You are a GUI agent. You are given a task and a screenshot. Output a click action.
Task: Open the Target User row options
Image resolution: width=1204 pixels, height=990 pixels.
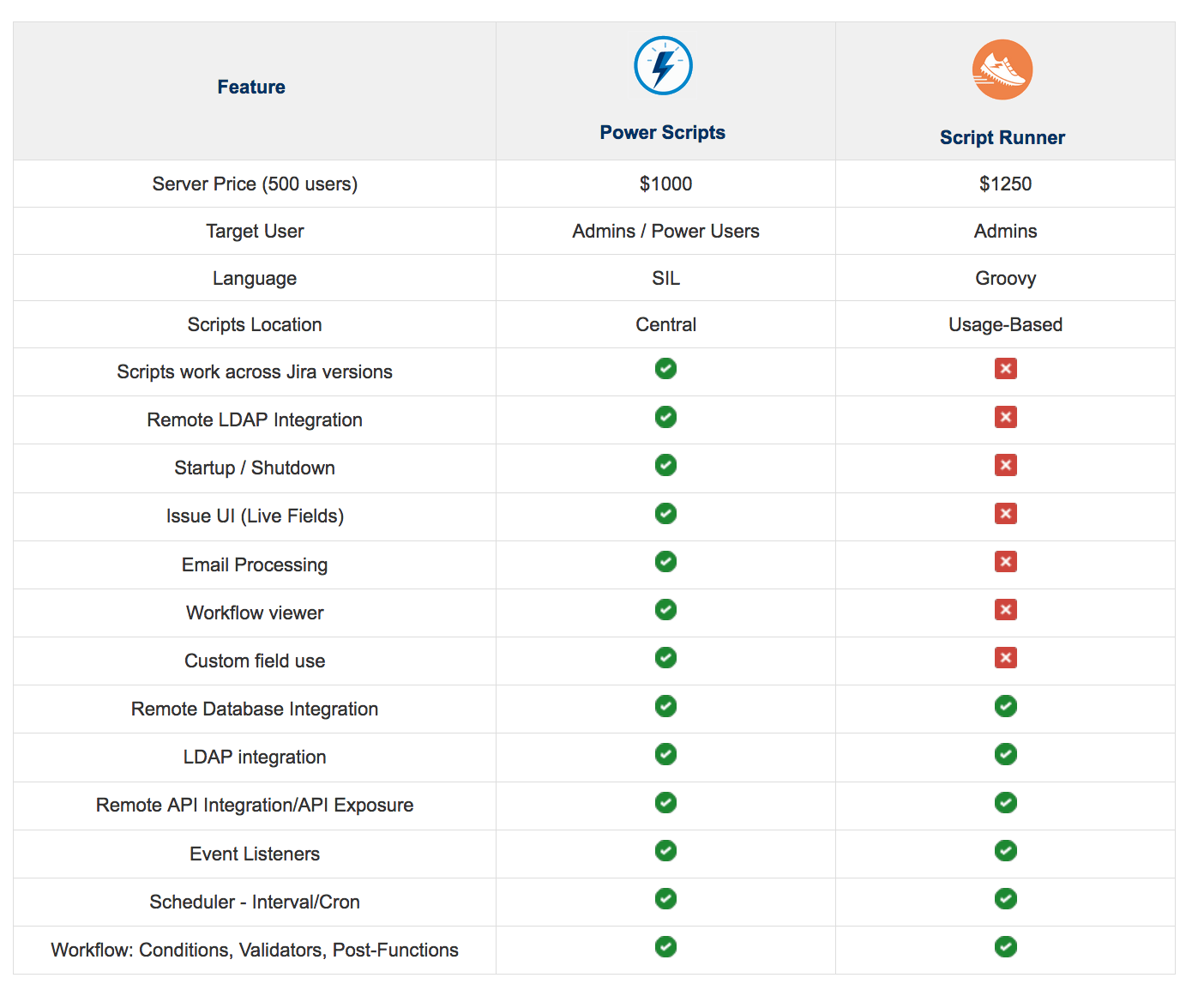(254, 231)
